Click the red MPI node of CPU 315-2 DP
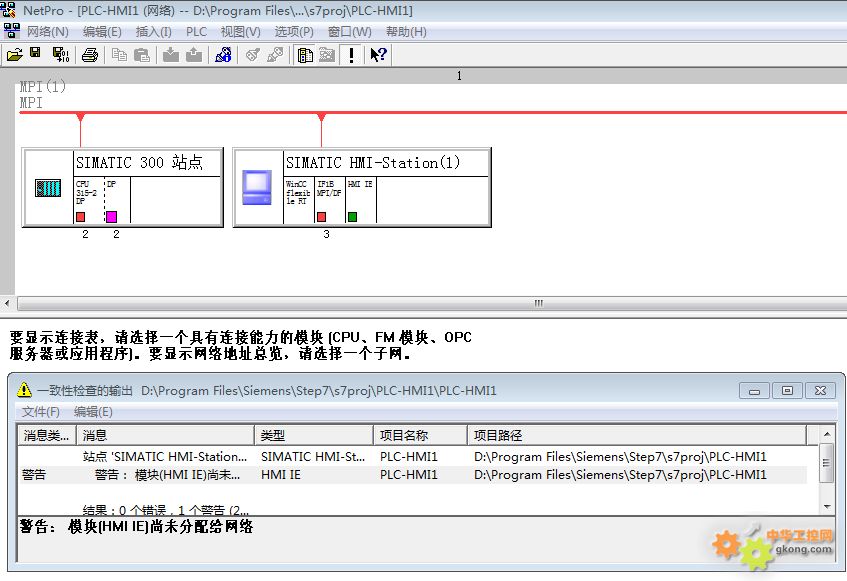The height and width of the screenshot is (581, 847). 80,217
